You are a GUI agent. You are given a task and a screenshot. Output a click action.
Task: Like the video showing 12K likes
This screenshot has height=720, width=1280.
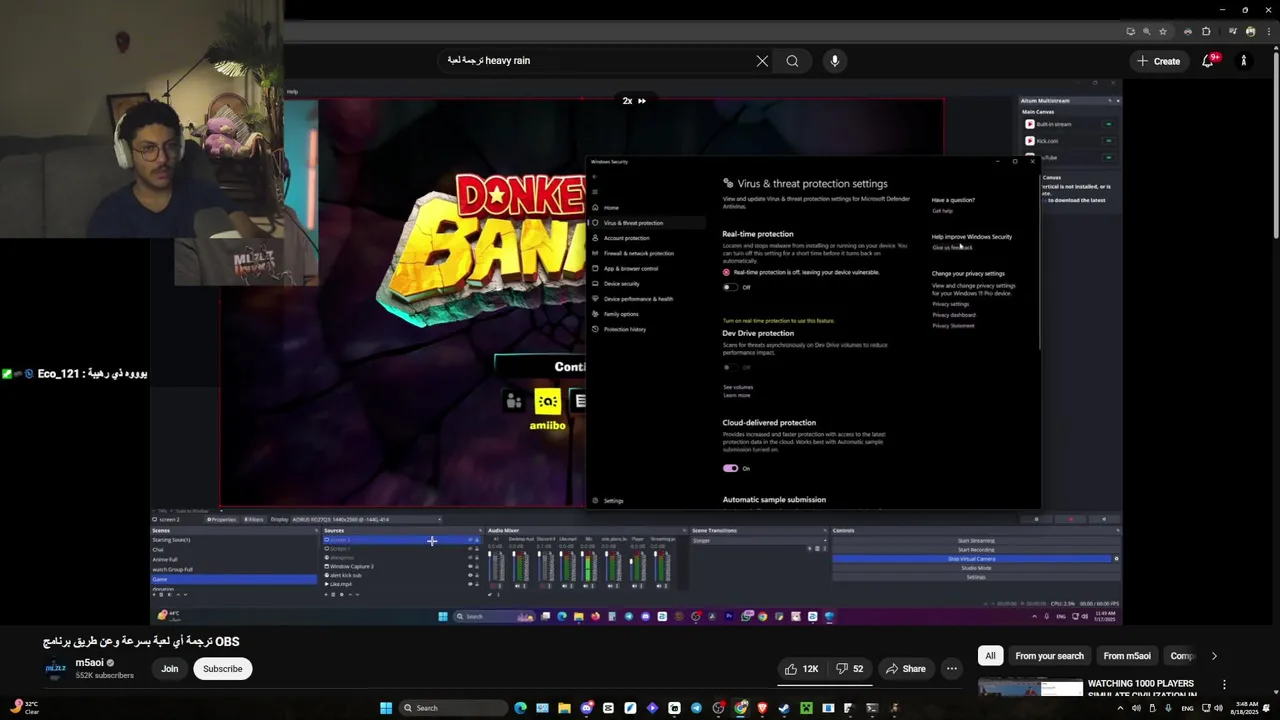point(802,669)
